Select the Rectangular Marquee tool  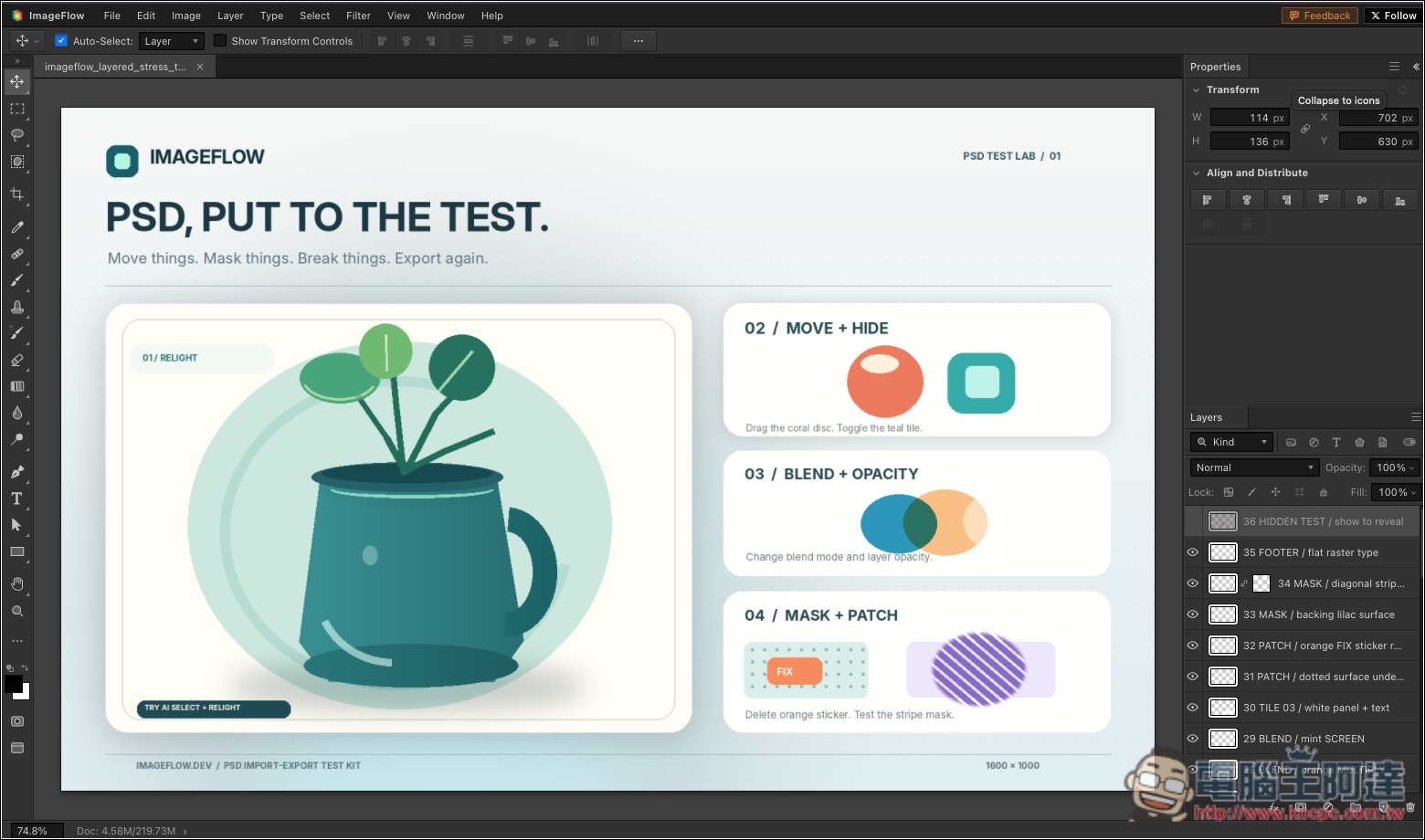17,109
